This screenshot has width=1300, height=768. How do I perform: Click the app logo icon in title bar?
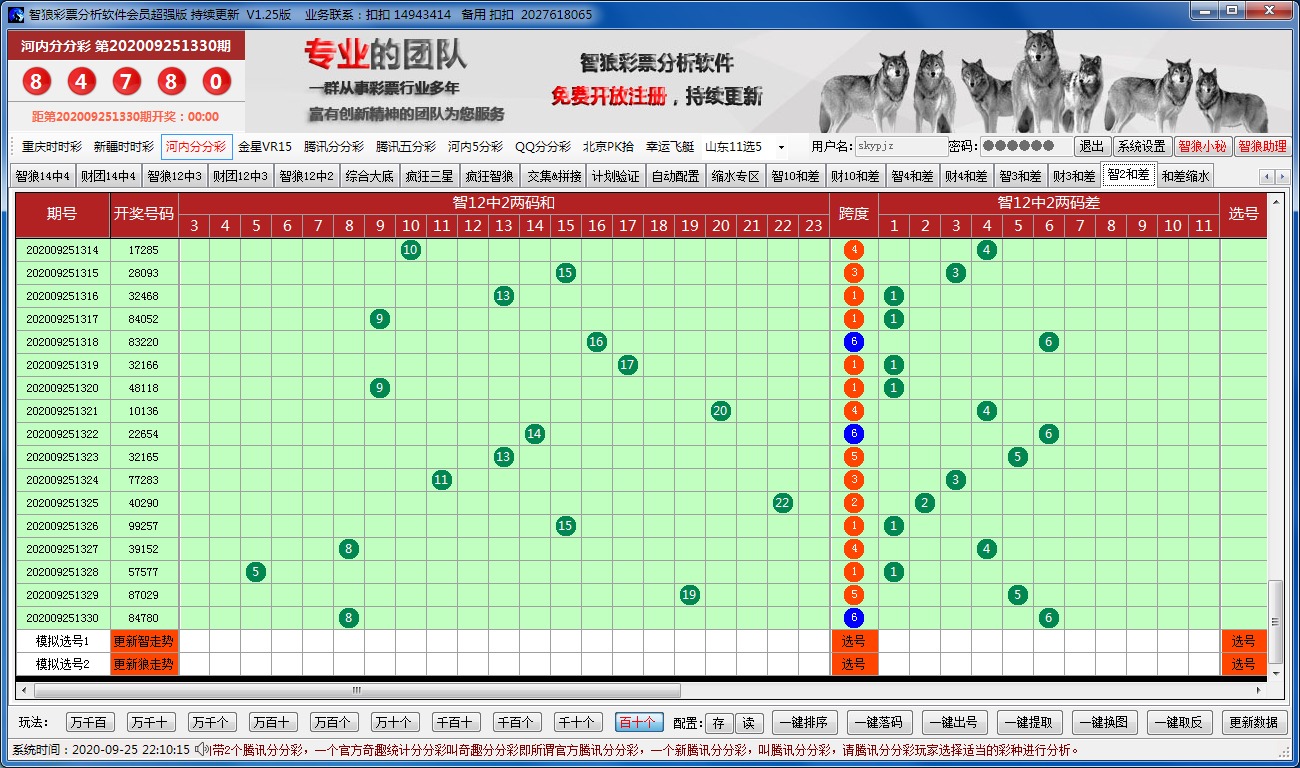15,14
